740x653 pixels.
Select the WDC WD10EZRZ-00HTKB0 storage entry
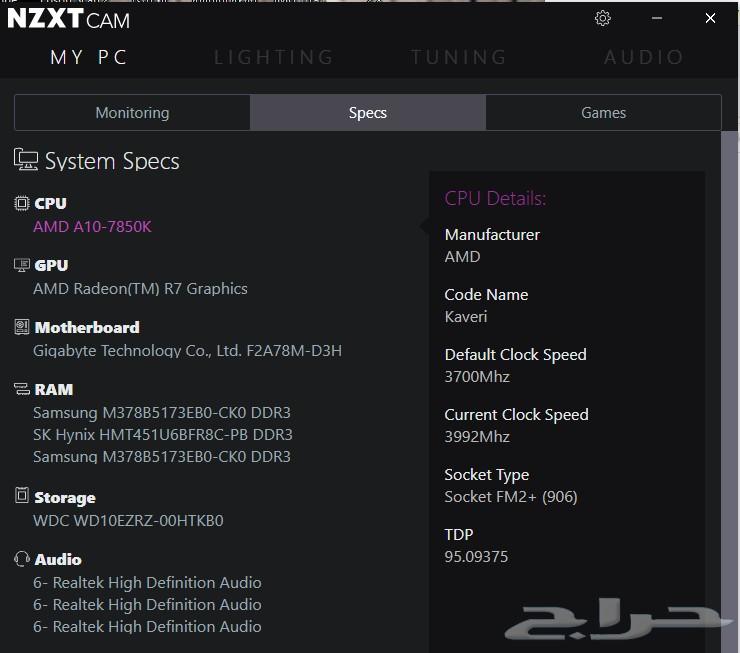pyautogui.click(x=128, y=520)
